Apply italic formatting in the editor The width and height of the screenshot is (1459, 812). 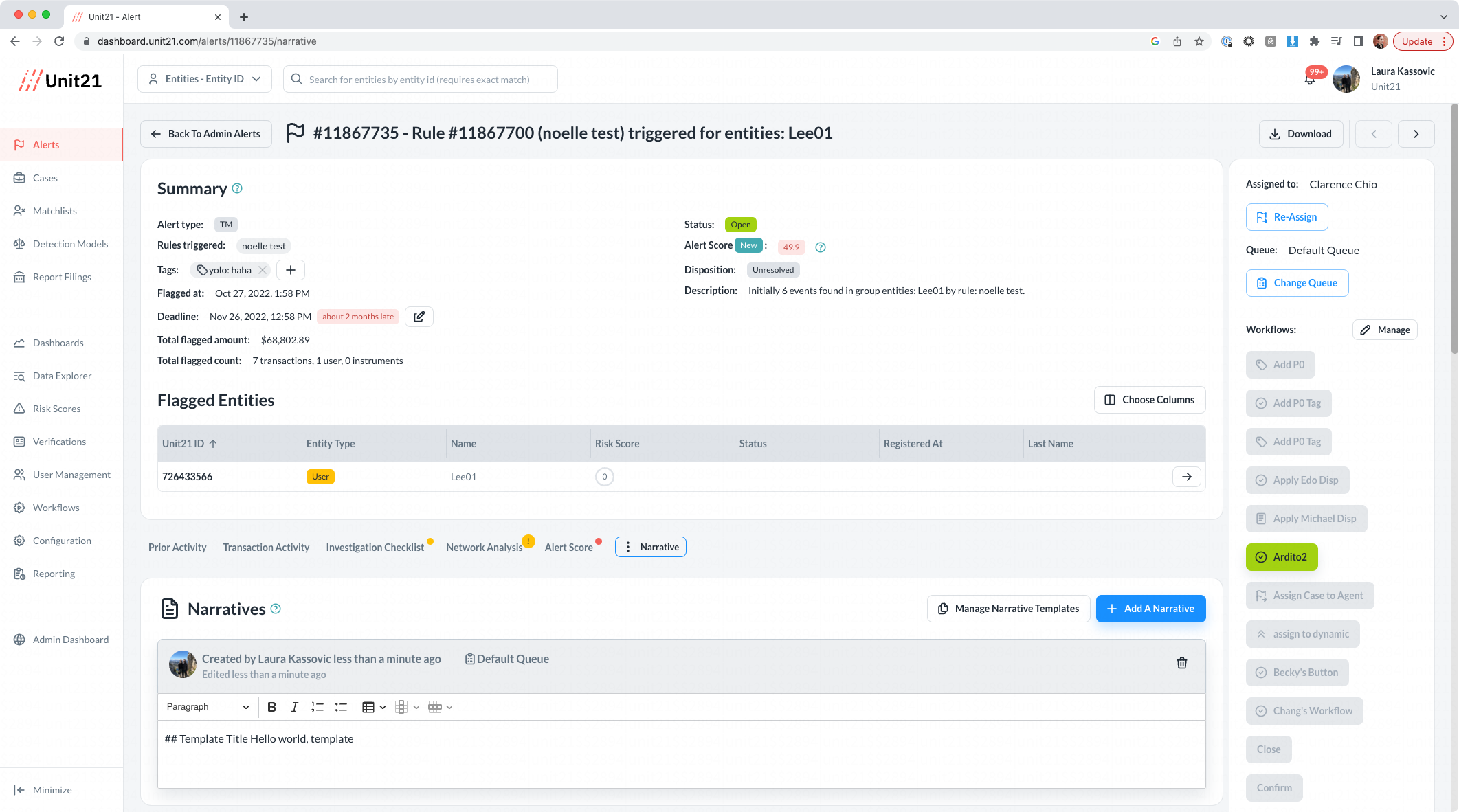pos(294,707)
